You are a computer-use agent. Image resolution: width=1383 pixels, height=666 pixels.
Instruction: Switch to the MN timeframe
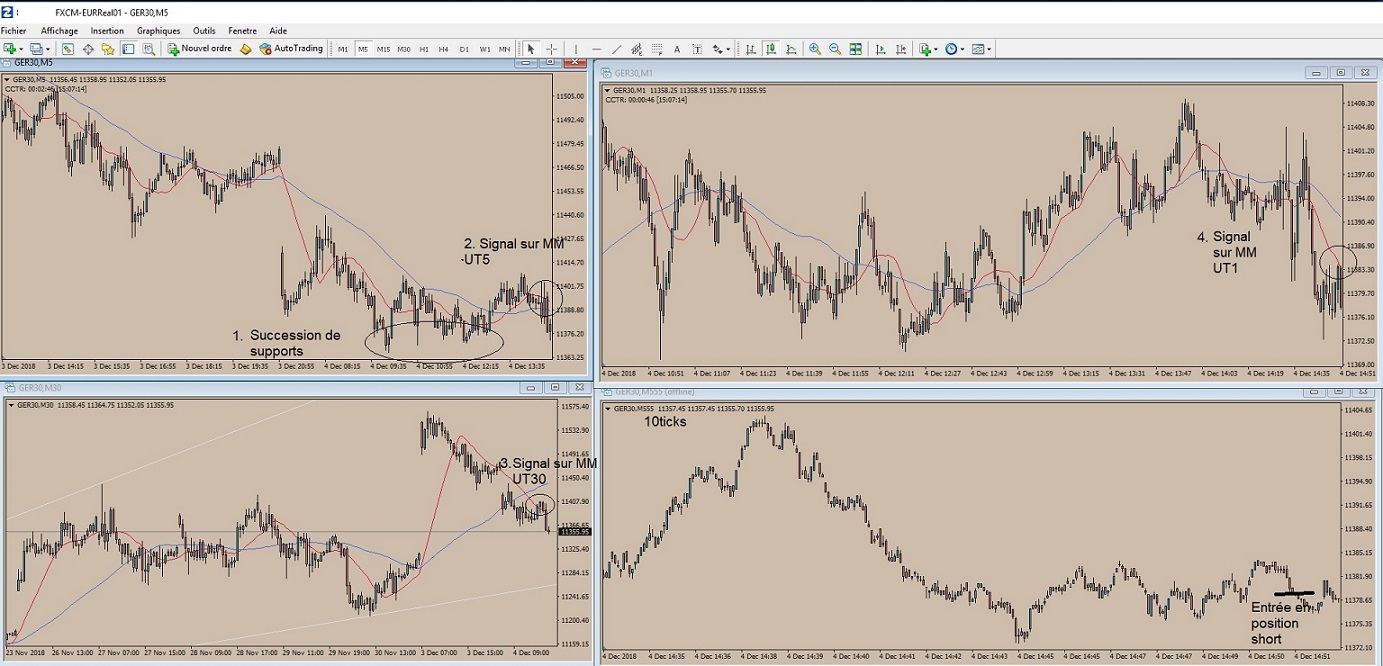[x=504, y=49]
